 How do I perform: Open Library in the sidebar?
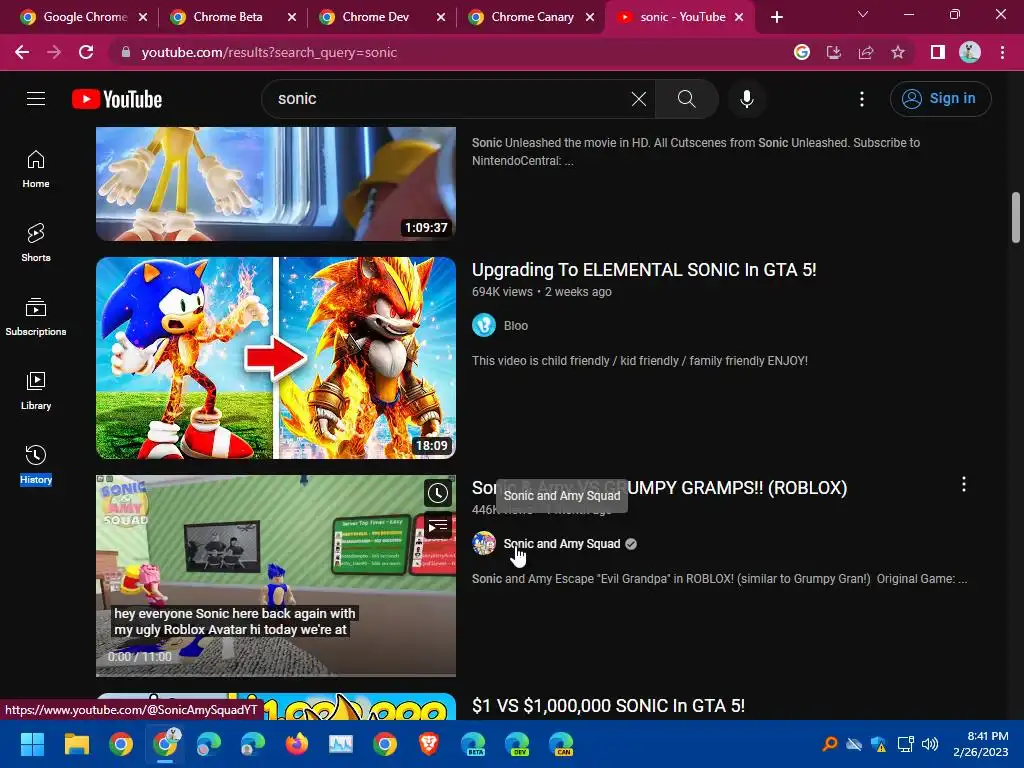(x=36, y=391)
